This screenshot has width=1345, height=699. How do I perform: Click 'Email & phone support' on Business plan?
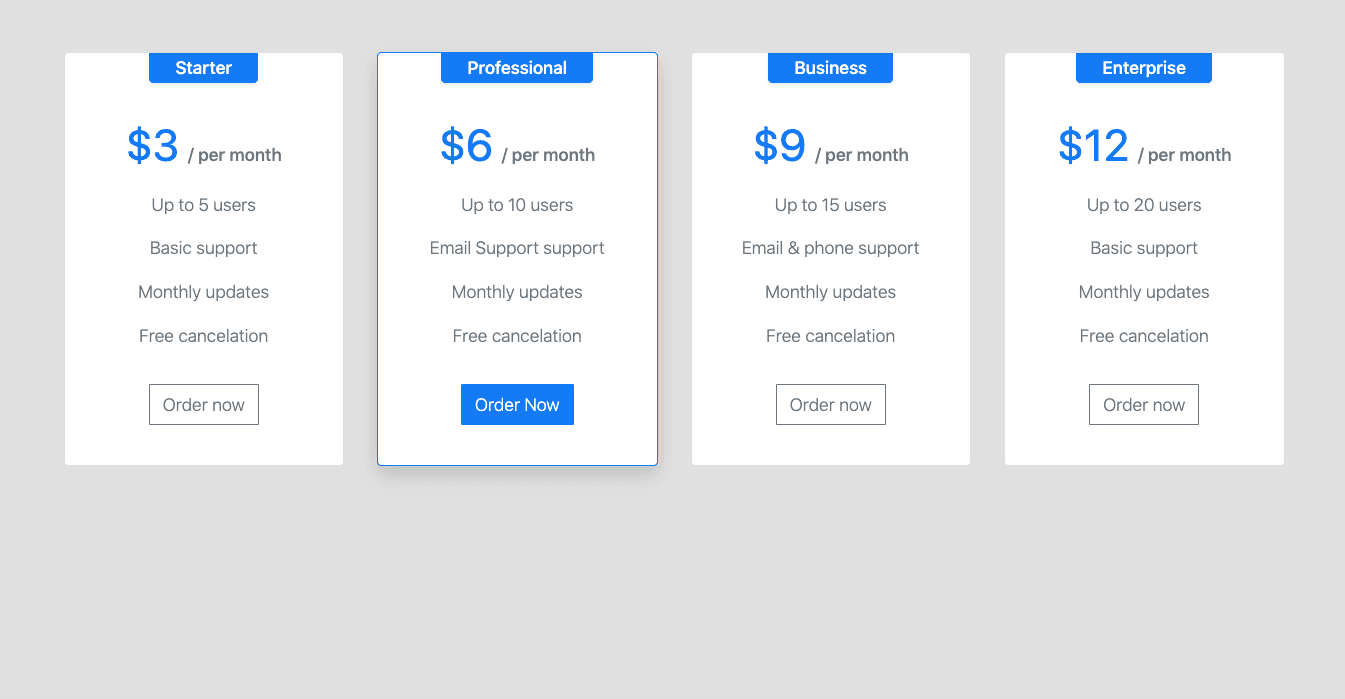tap(830, 247)
